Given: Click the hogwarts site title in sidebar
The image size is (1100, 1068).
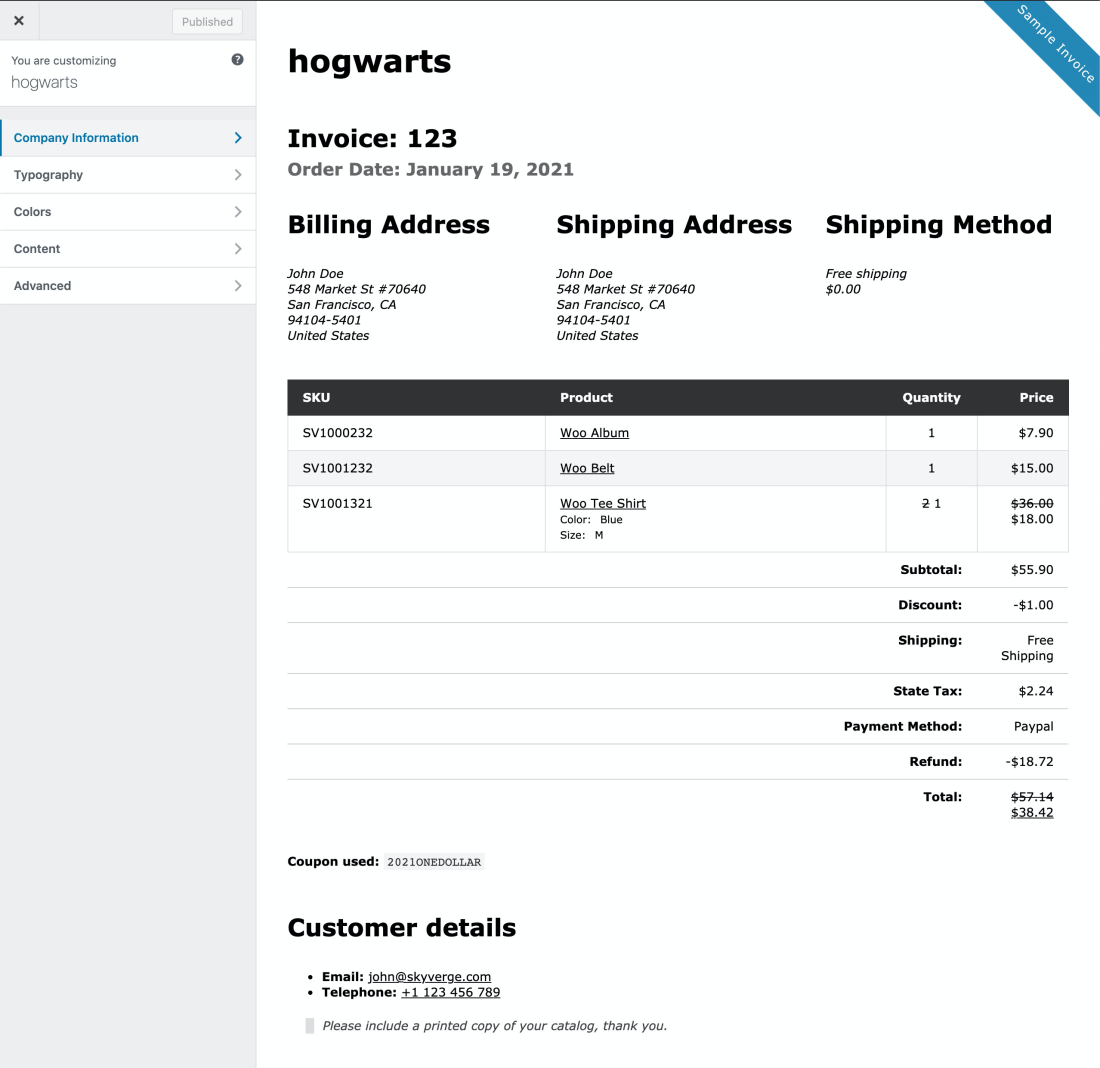Looking at the screenshot, I should click(x=43, y=82).
